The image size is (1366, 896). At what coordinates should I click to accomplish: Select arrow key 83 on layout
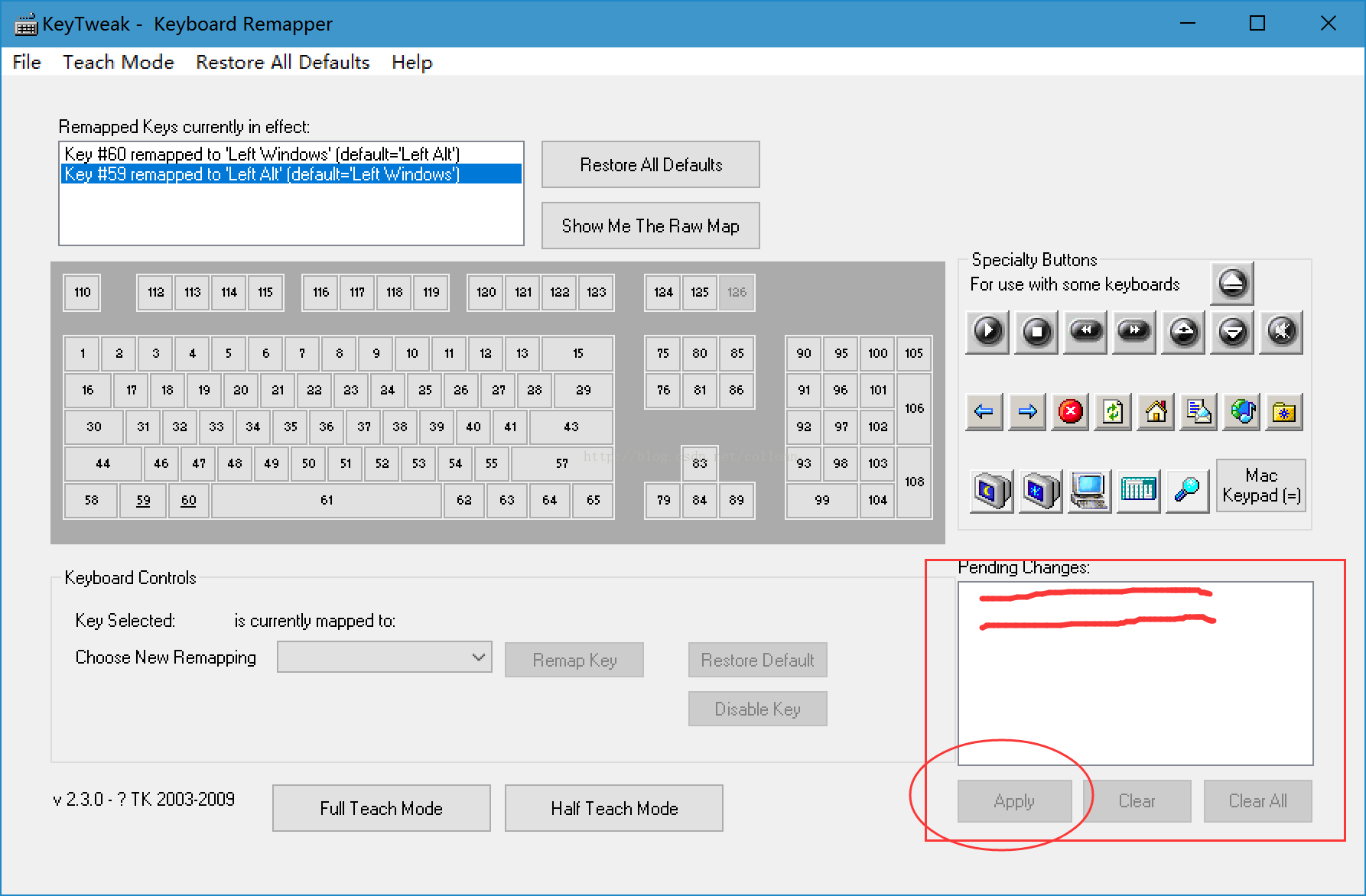coord(700,463)
